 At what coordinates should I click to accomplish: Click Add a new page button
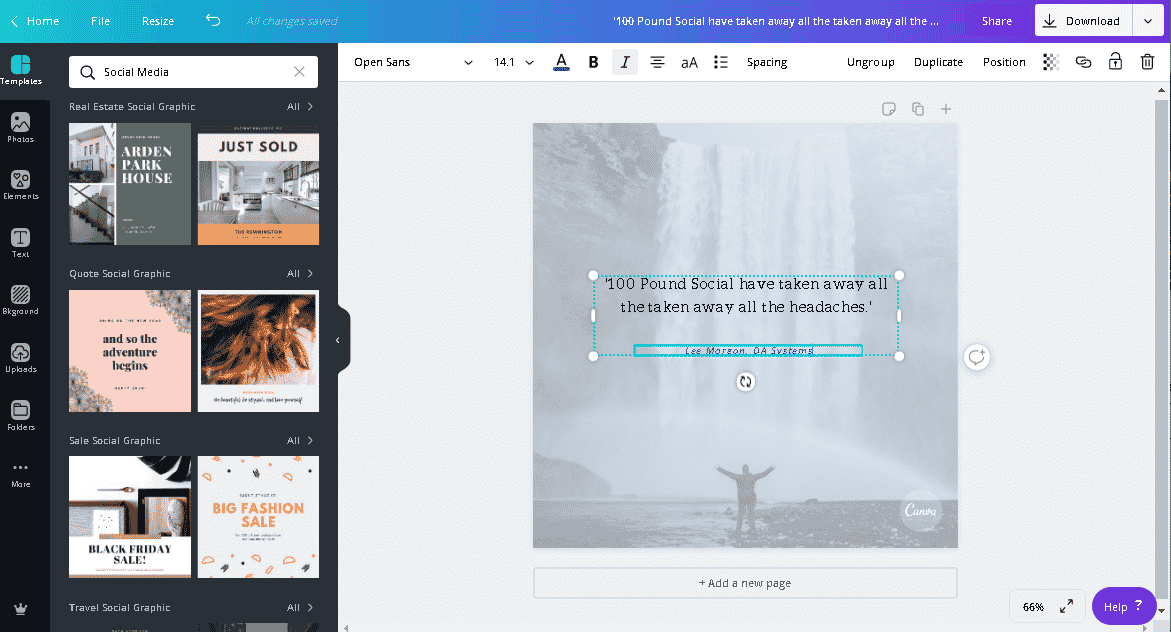pyautogui.click(x=745, y=583)
